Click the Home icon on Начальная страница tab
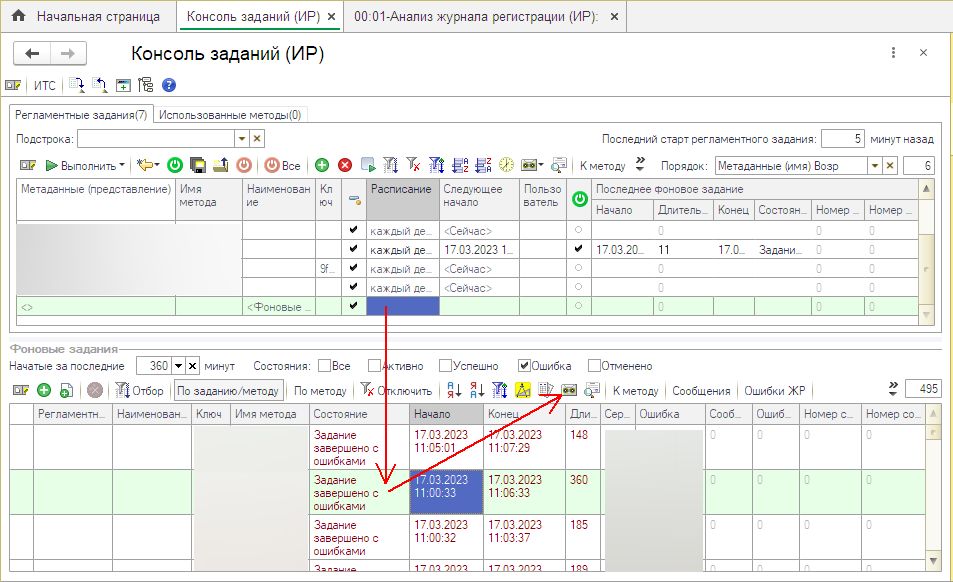 (17, 16)
